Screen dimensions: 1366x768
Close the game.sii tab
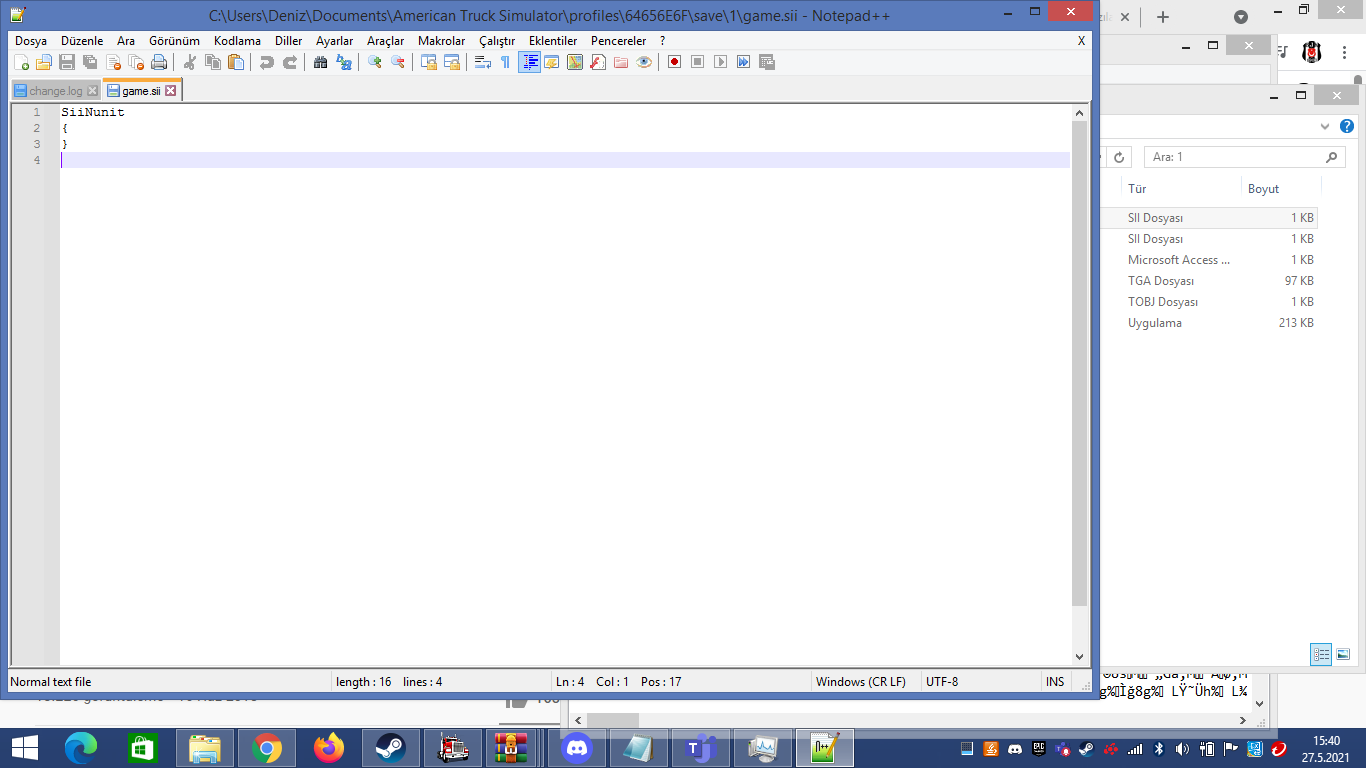171,91
